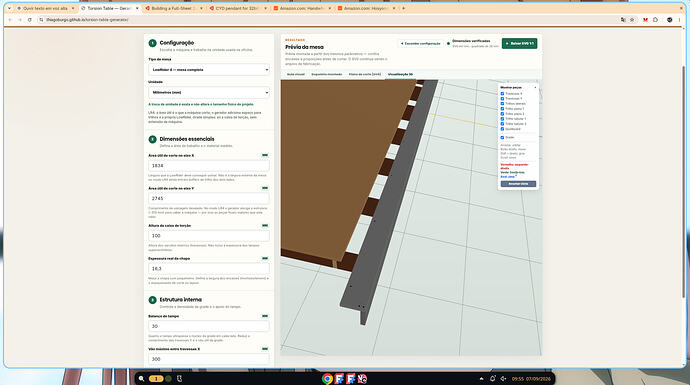The image size is (690, 385).
Task: Toggle the Grade checkbox
Action: tap(502, 138)
